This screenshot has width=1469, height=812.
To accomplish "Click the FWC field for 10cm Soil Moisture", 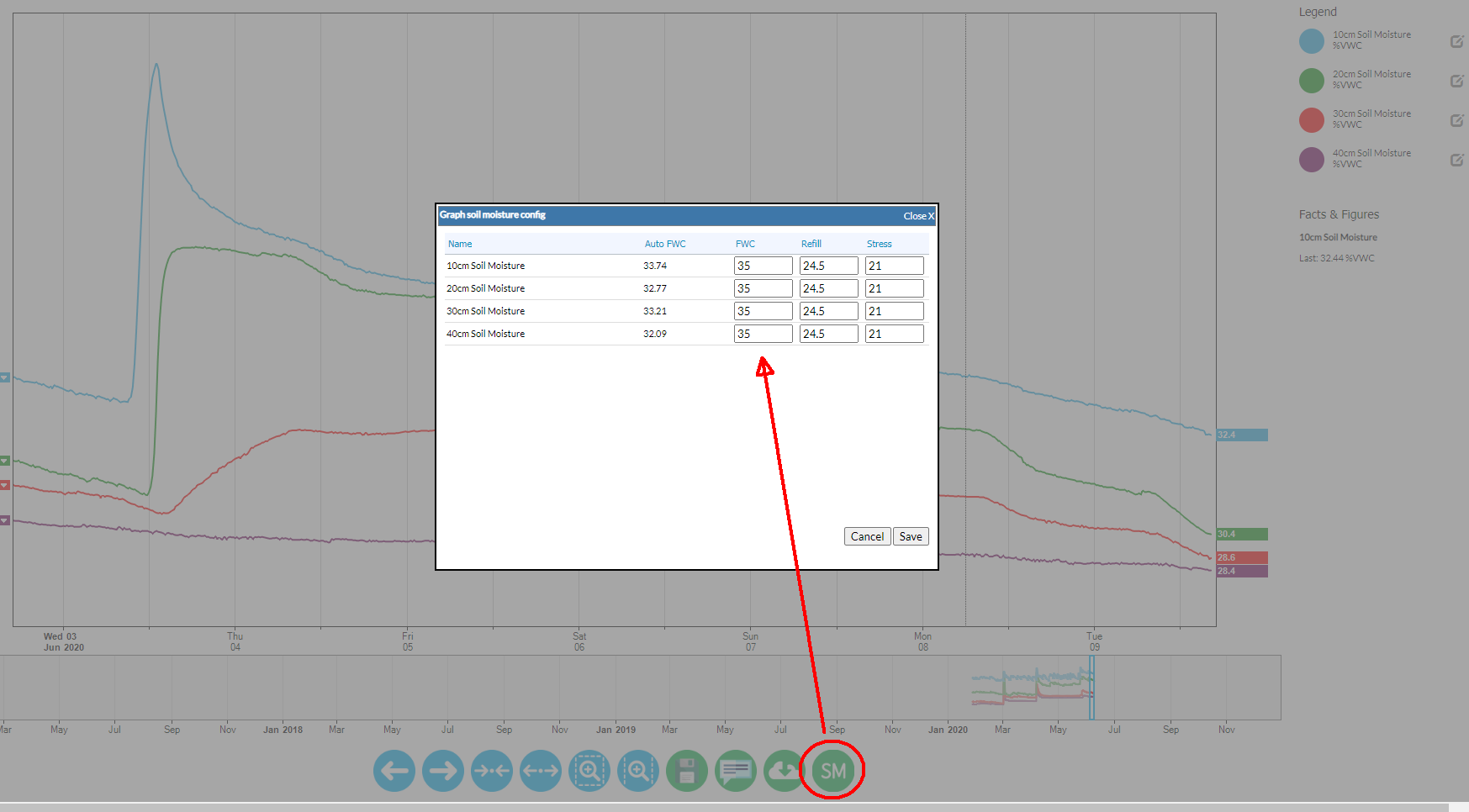I will [x=763, y=266].
